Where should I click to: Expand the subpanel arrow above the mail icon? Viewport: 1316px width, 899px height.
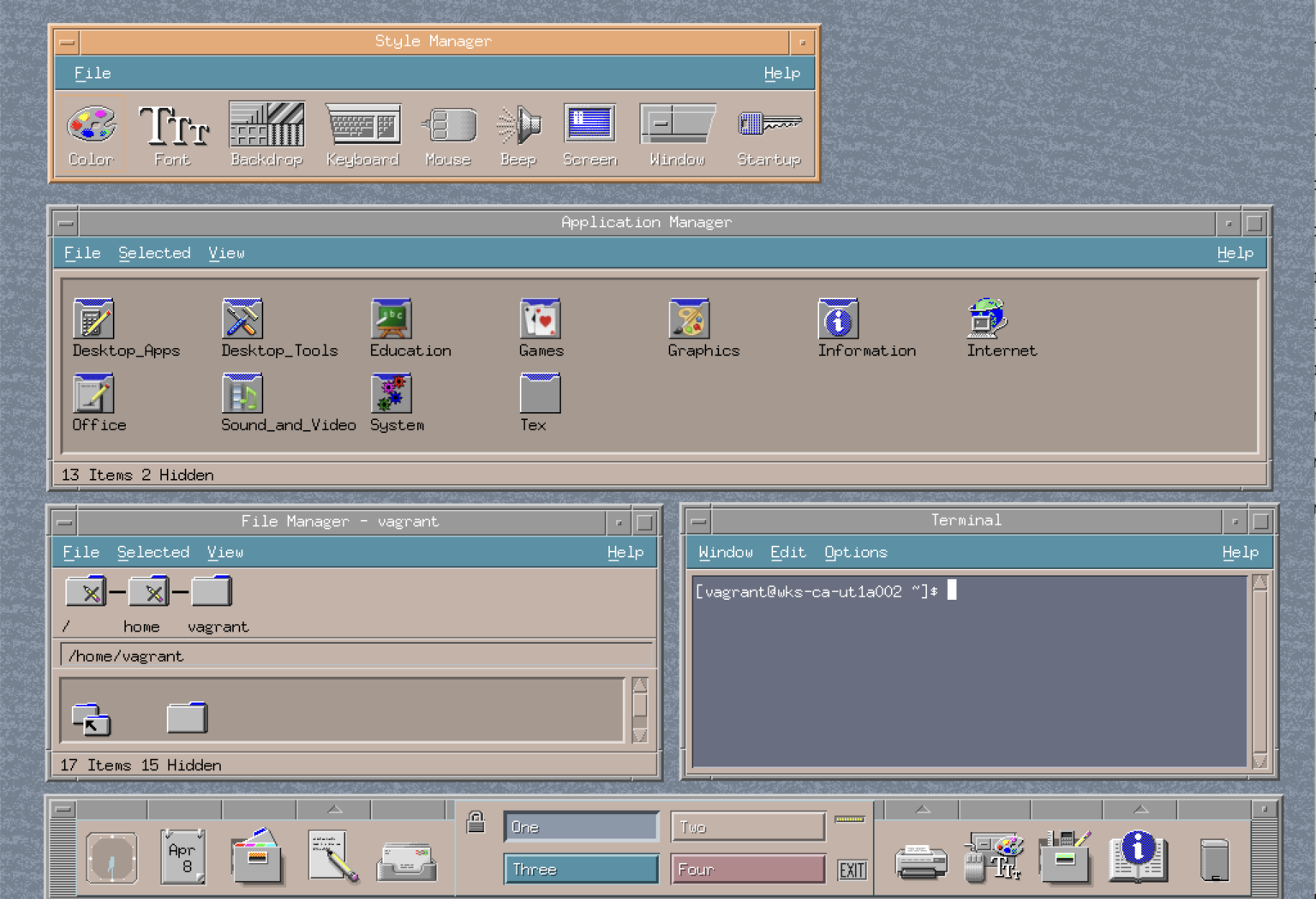(334, 808)
